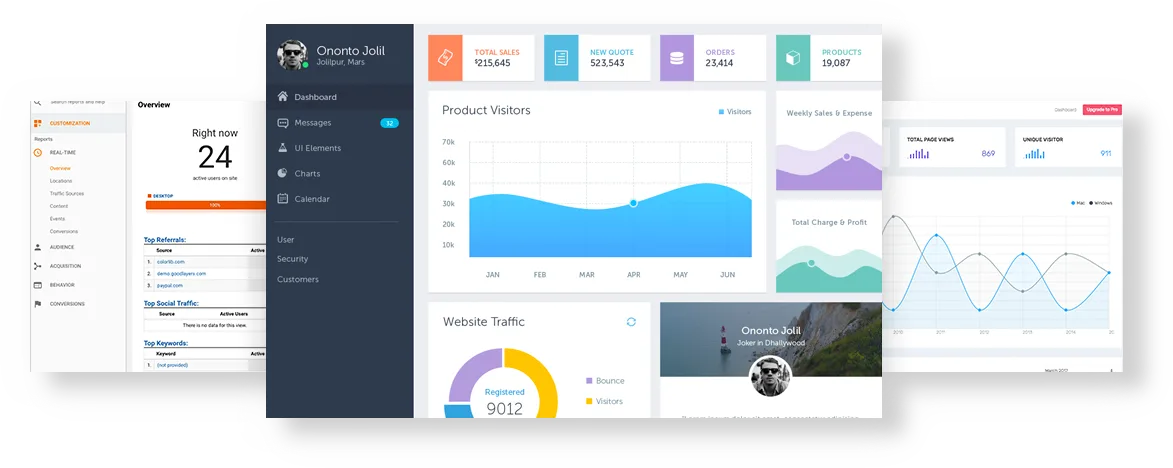The height and width of the screenshot is (468, 1173).
Task: Open Calendar in the dark sidebar
Action: [x=311, y=199]
